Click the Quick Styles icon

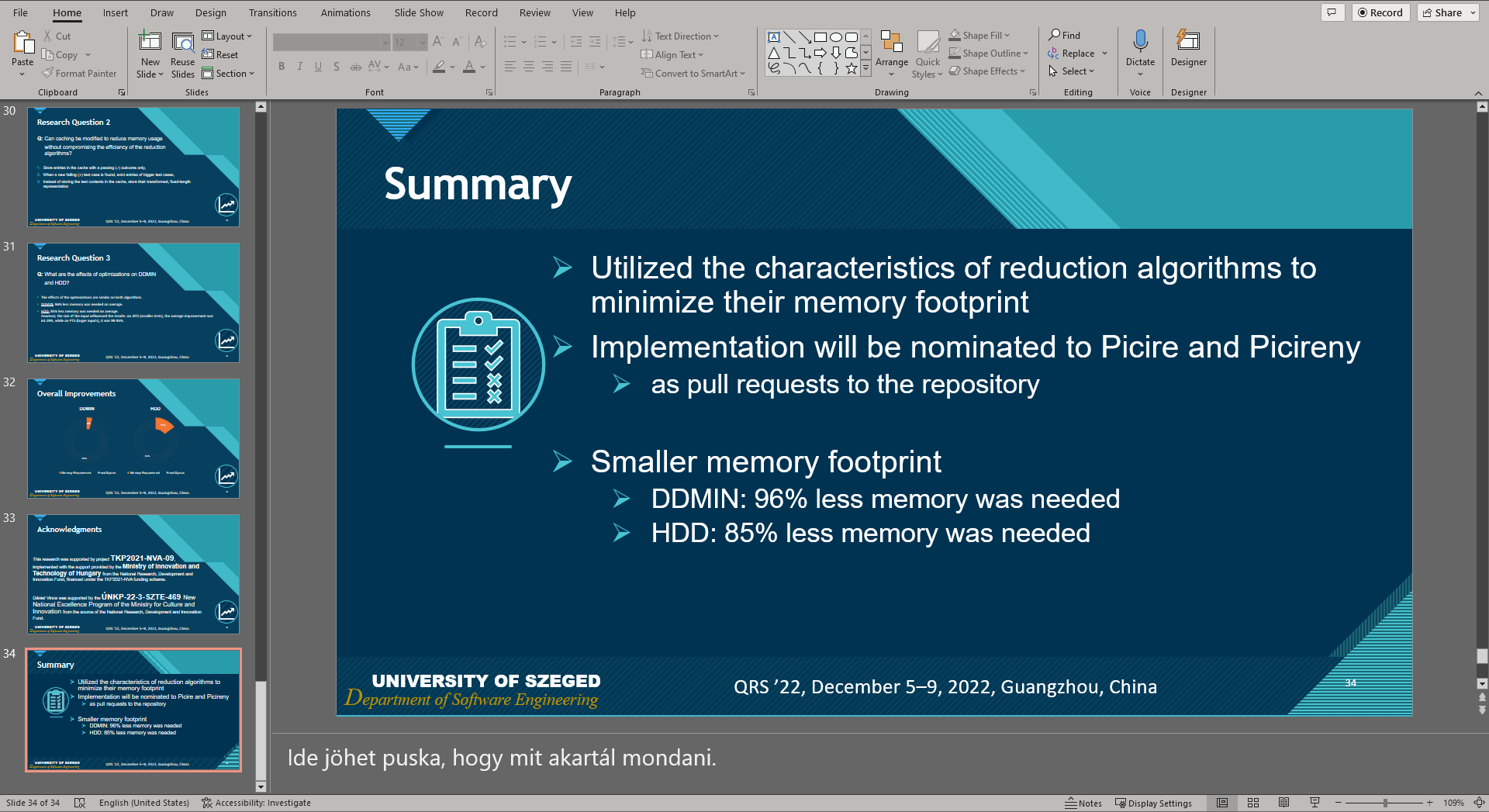point(928,52)
